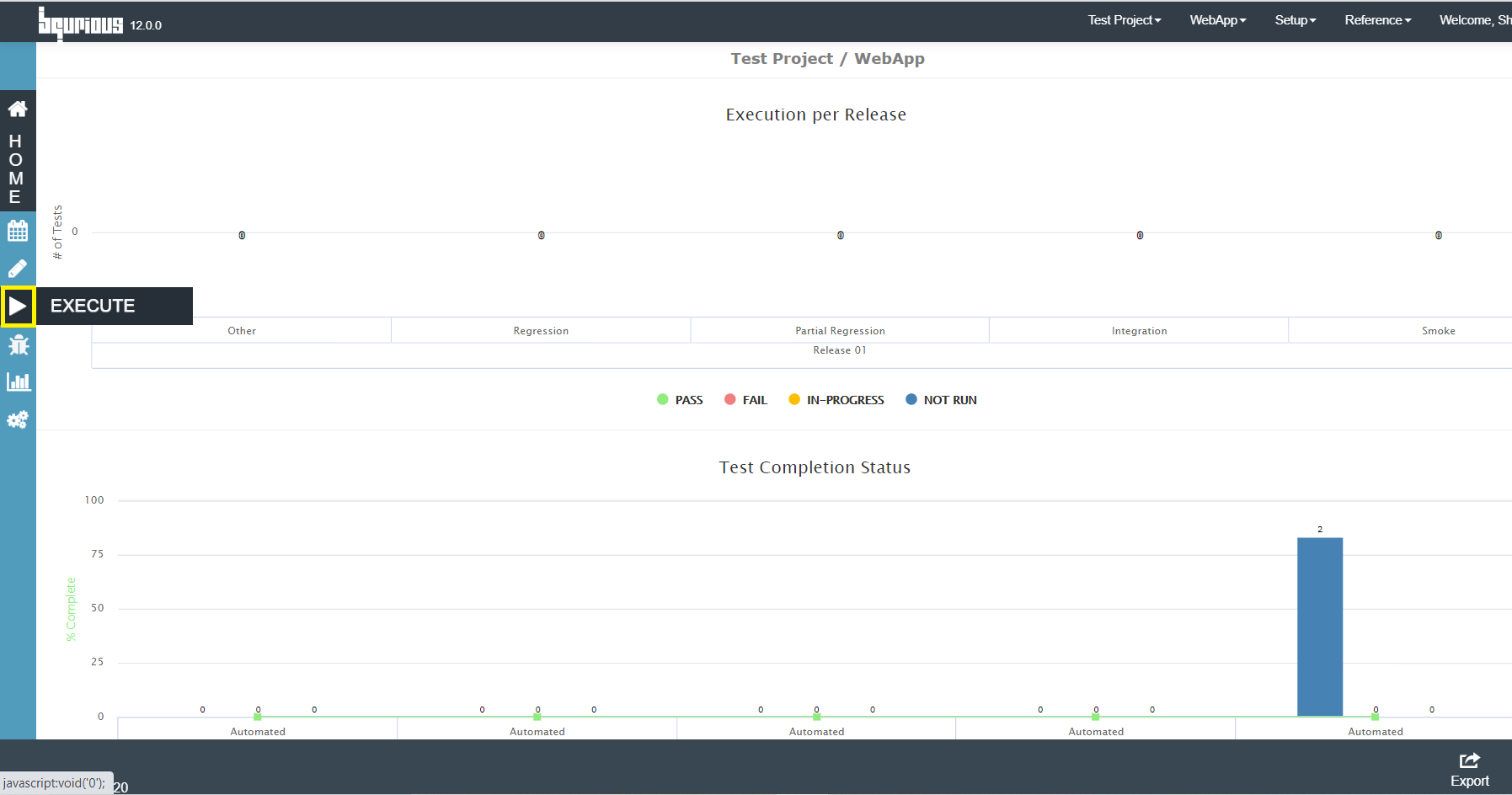Viewport: 1512px width, 795px height.
Task: Toggle PASS series in chart legend
Action: (680, 400)
